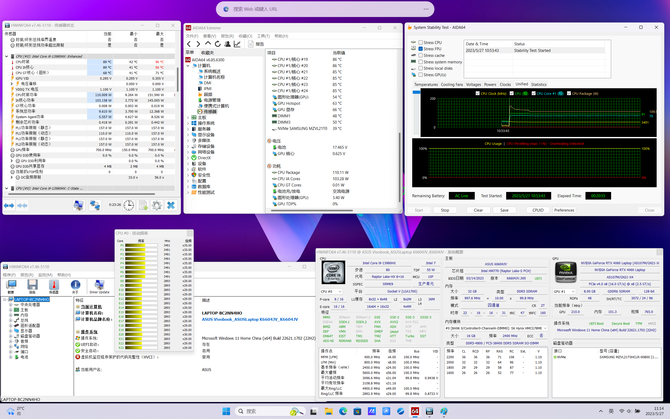This screenshot has width=670, height=419.
Task: Switch to the Statistics tab
Action: pyautogui.click(x=538, y=84)
